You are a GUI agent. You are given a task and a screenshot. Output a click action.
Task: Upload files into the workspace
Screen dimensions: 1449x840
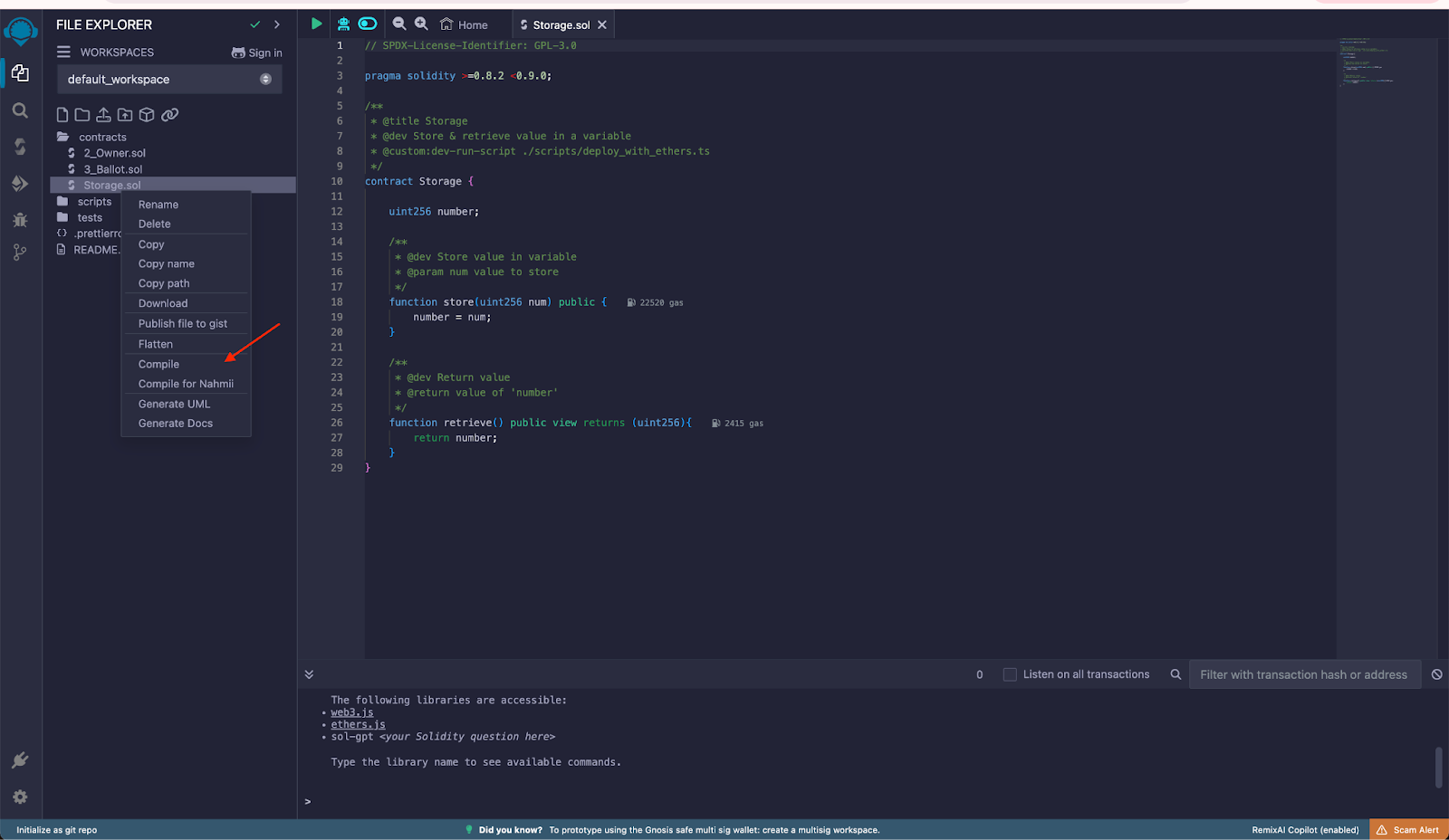click(102, 115)
